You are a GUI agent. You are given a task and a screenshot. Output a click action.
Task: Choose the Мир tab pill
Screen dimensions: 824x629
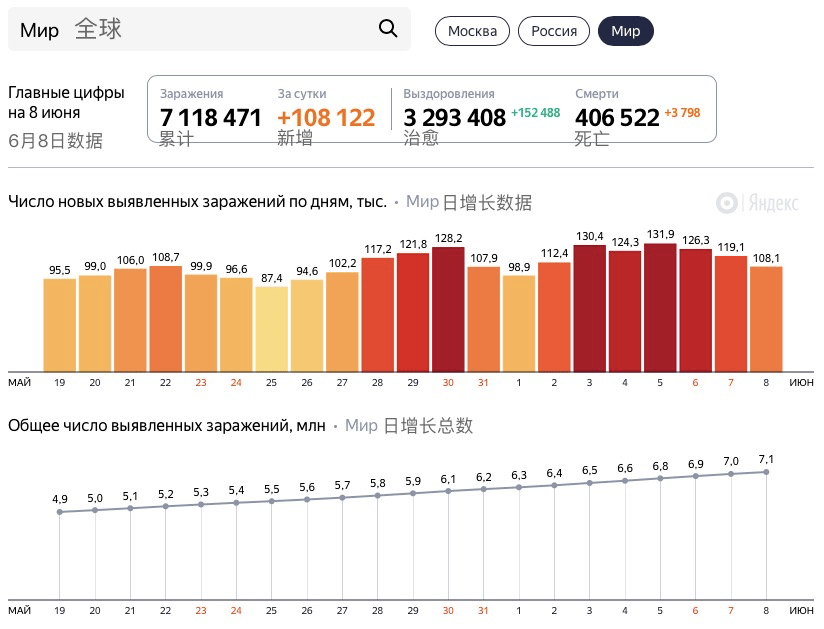tap(625, 31)
